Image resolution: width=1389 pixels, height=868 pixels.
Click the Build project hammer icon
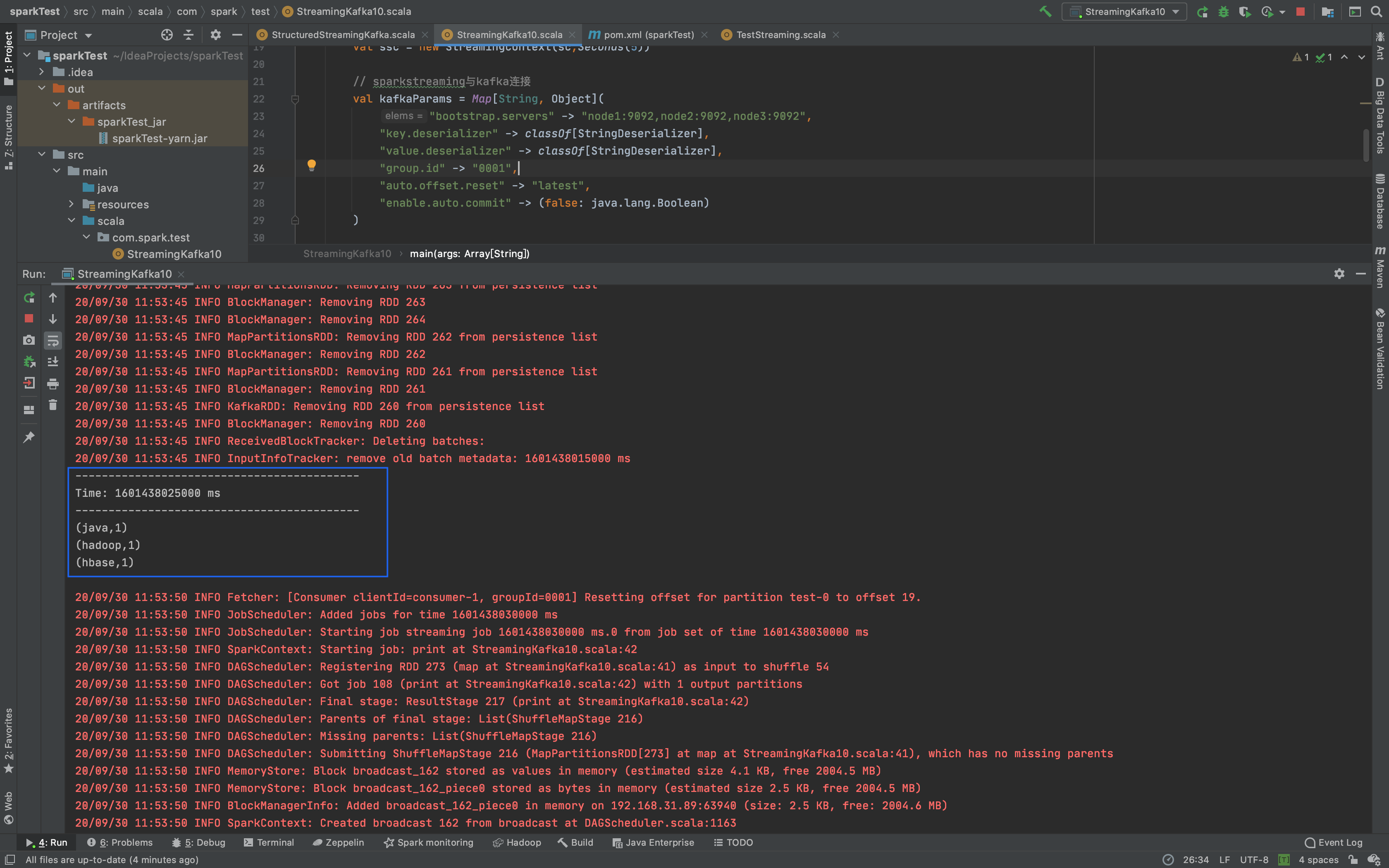click(x=1045, y=12)
